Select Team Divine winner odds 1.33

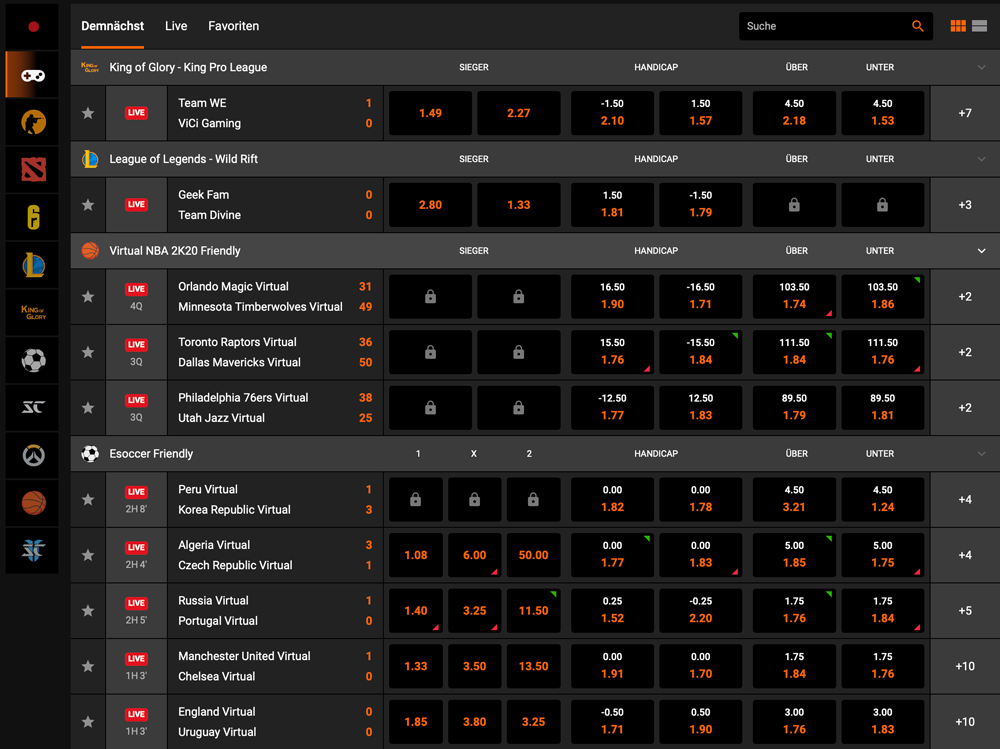(x=518, y=205)
